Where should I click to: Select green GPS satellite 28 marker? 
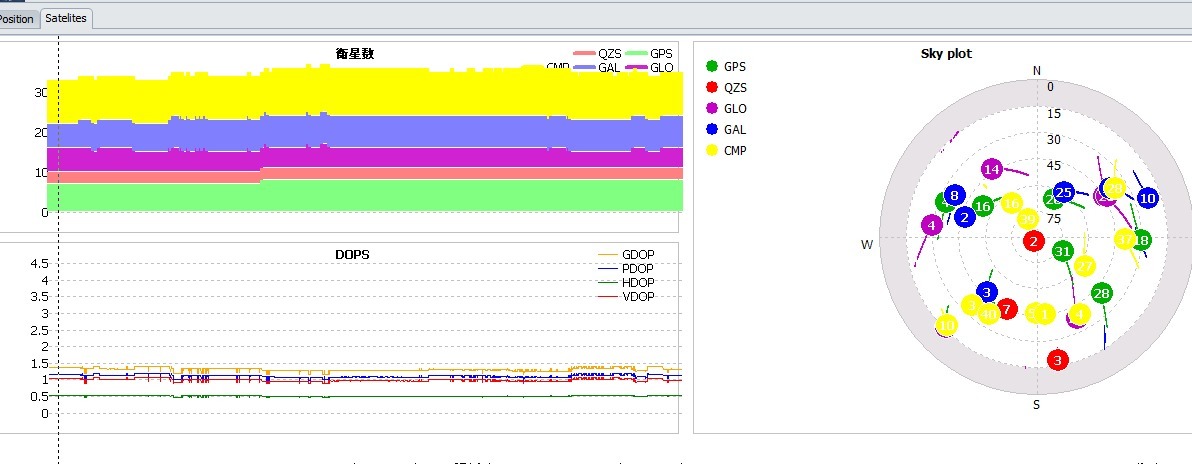(1102, 293)
